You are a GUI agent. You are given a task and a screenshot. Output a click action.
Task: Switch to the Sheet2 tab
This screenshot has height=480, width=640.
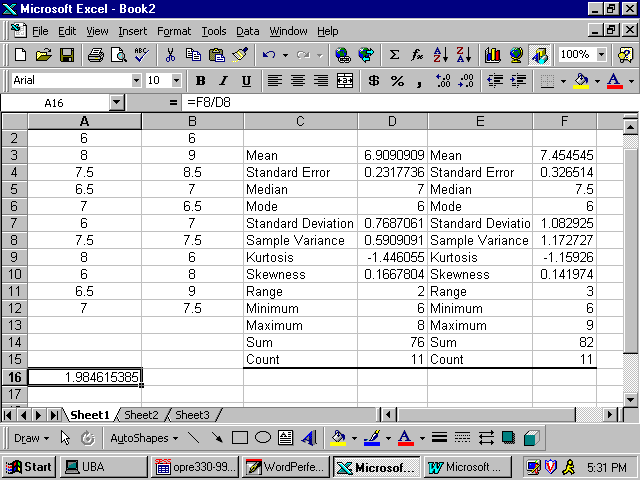(x=141, y=414)
